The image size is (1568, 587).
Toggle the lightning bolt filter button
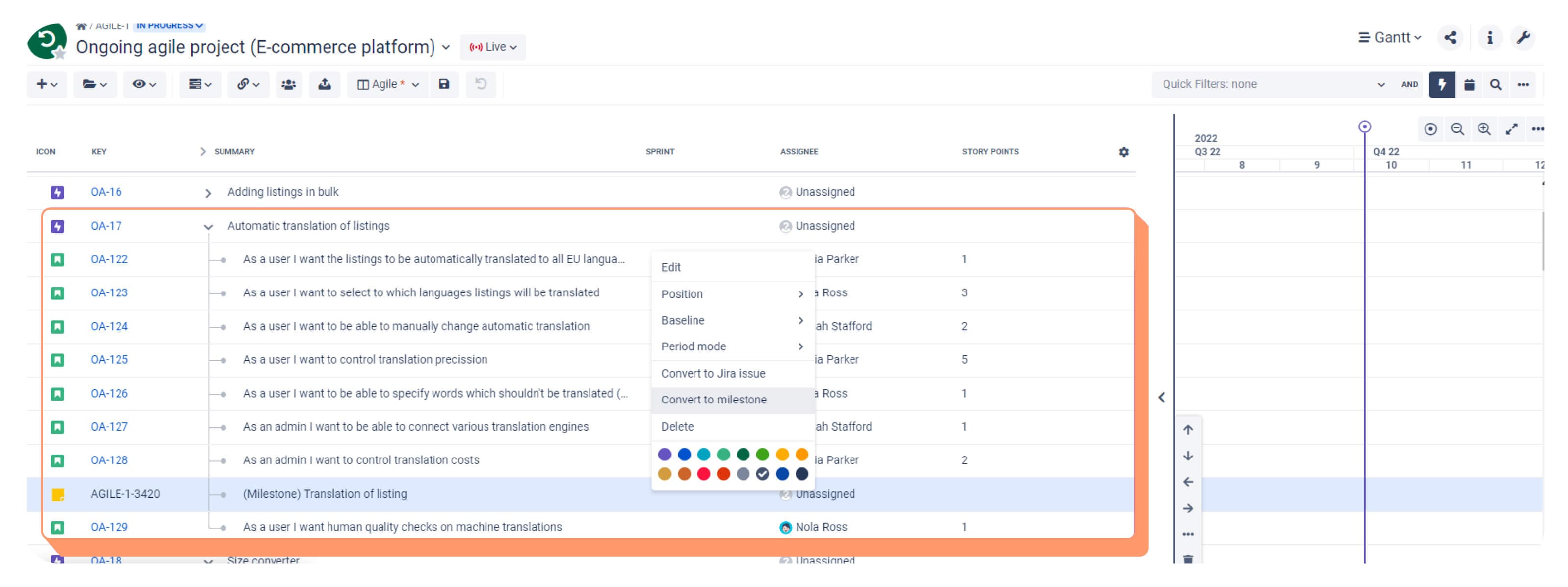tap(1442, 85)
